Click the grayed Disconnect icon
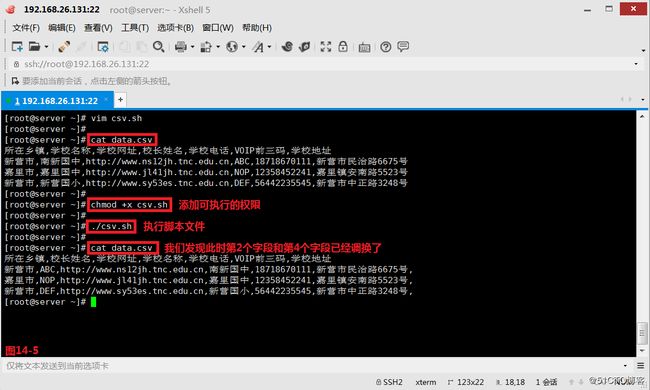The height and width of the screenshot is (390, 650). pyautogui.click(x=81, y=46)
